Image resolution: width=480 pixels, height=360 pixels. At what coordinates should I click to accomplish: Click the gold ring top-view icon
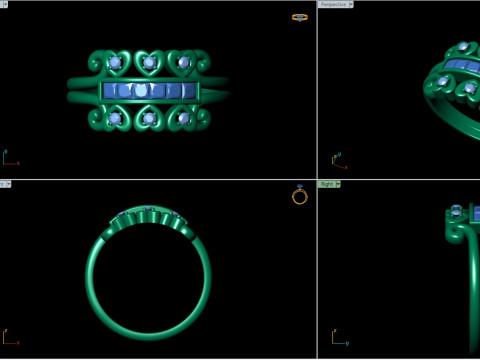tap(300, 18)
